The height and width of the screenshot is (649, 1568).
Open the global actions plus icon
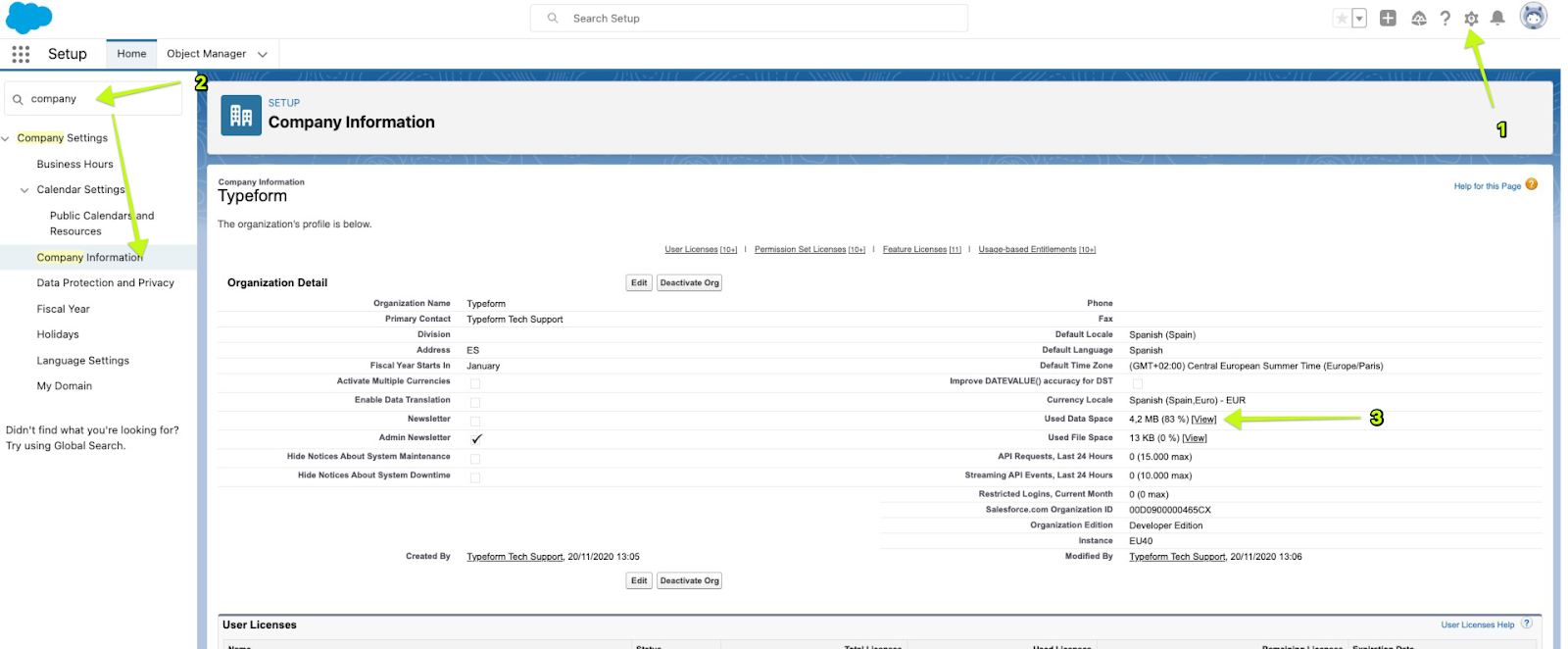click(x=1388, y=18)
